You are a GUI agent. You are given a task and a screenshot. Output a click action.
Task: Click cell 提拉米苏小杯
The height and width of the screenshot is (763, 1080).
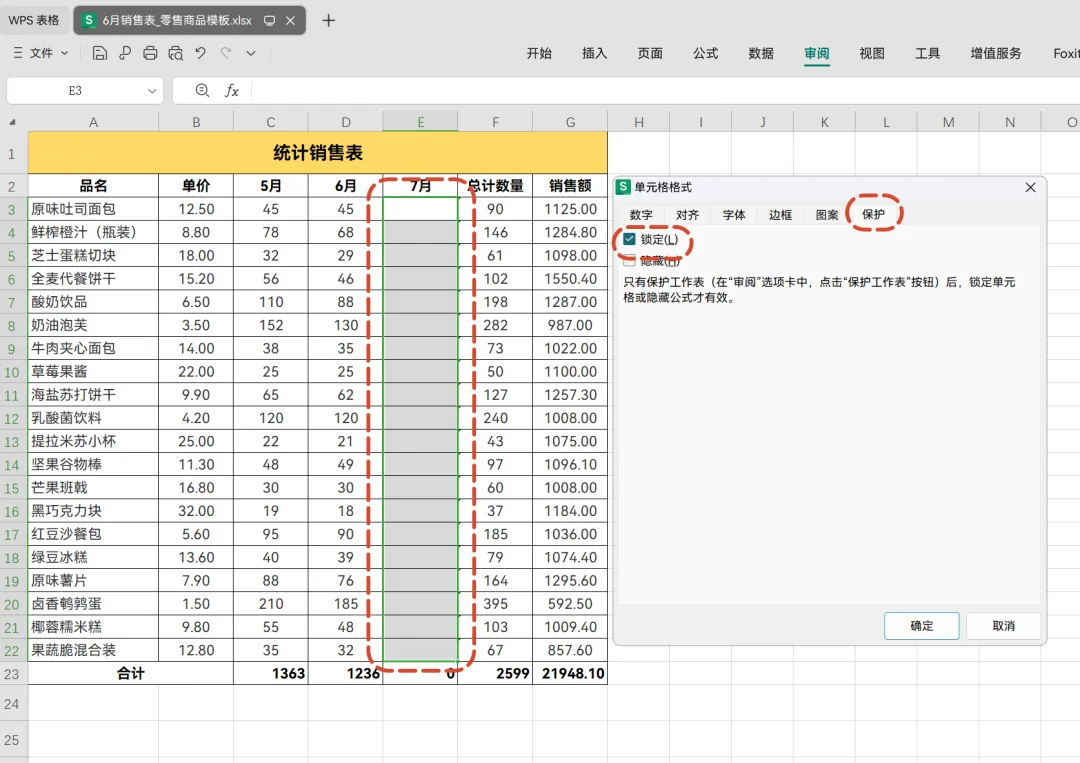tap(93, 441)
